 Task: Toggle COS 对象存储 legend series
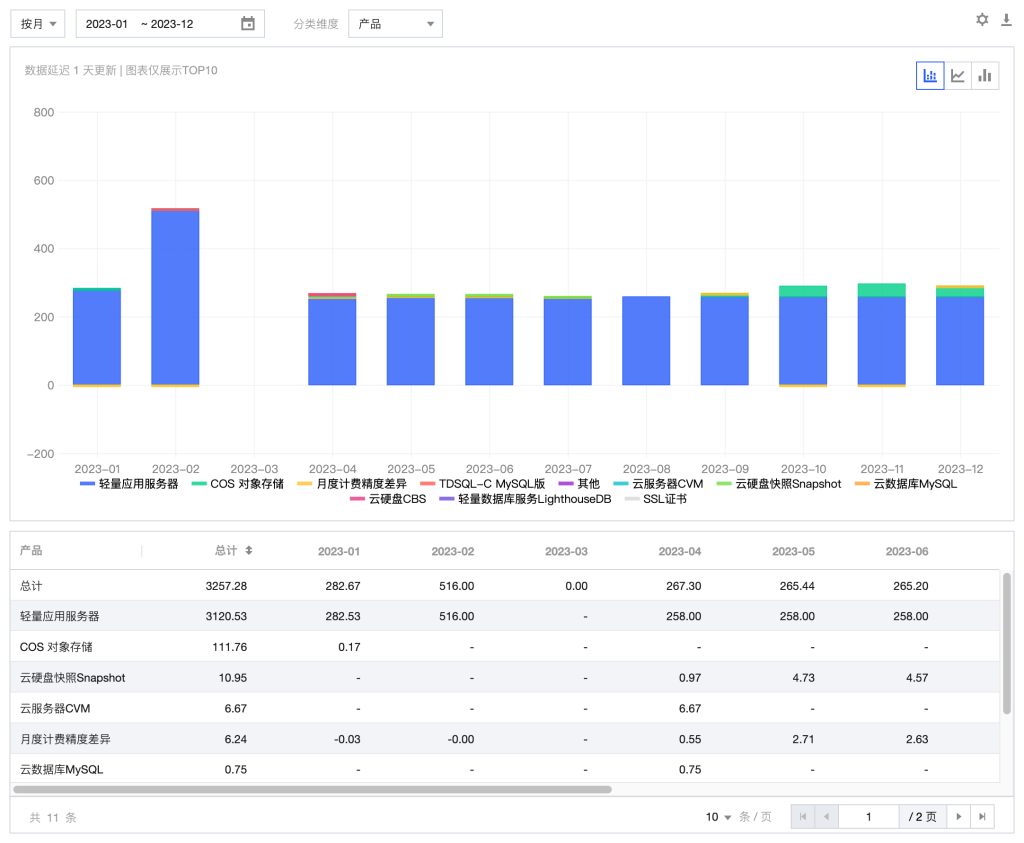pos(238,484)
